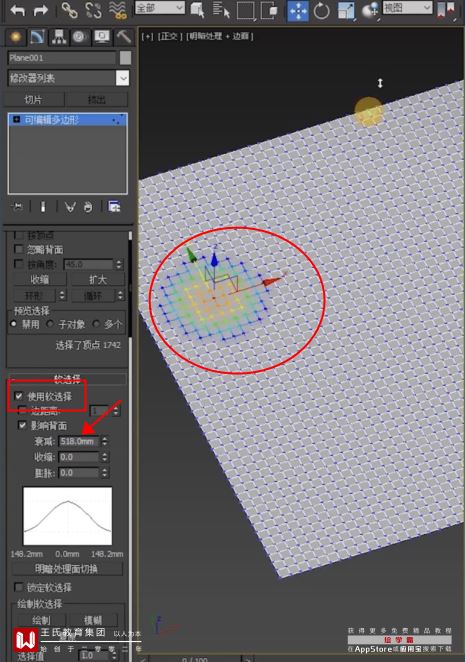Image resolution: width=465 pixels, height=662 pixels.
Task: Toggle the 锁定软选择 checkbox
Action: coord(19,587)
